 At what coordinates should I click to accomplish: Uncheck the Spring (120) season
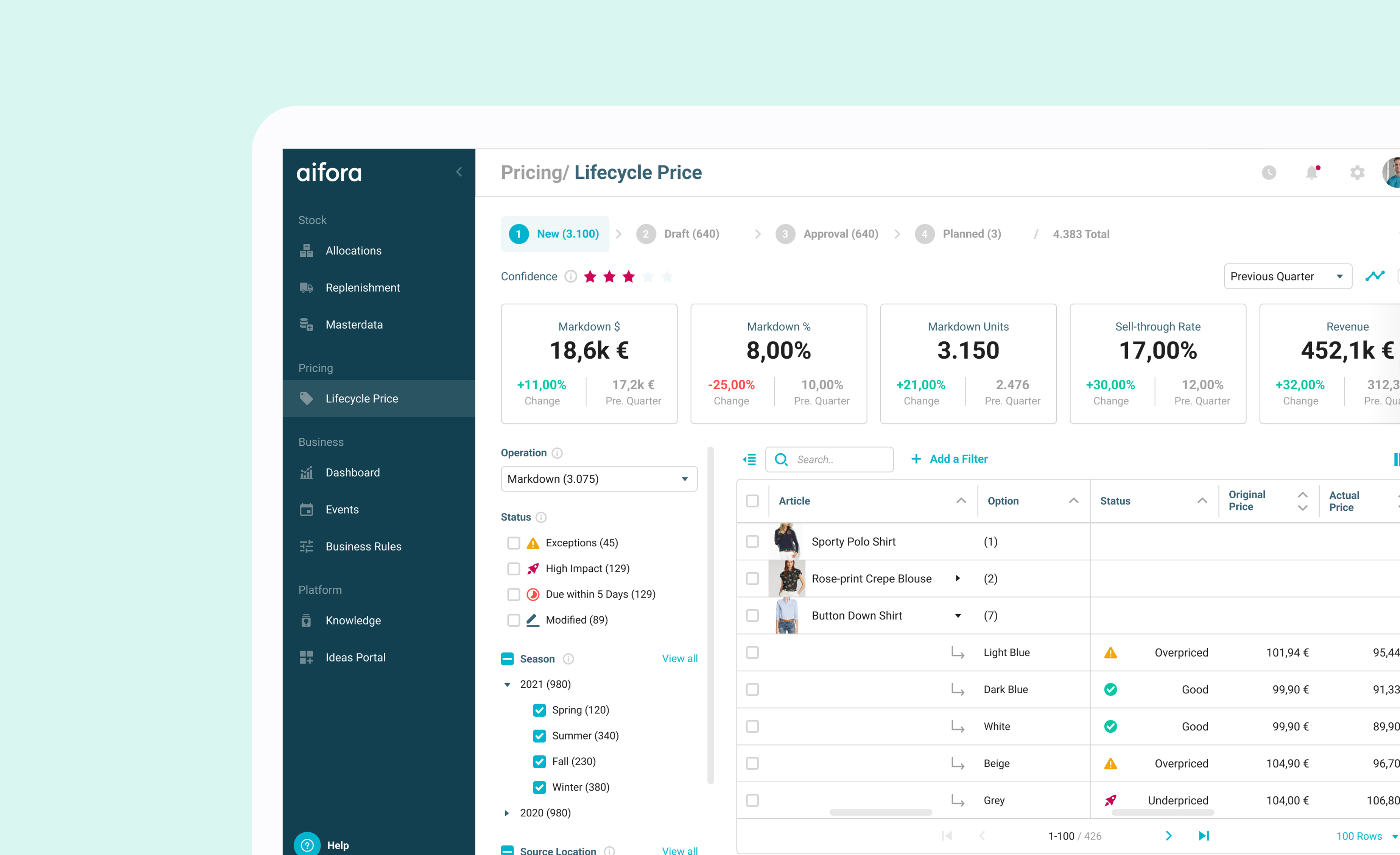pos(540,710)
